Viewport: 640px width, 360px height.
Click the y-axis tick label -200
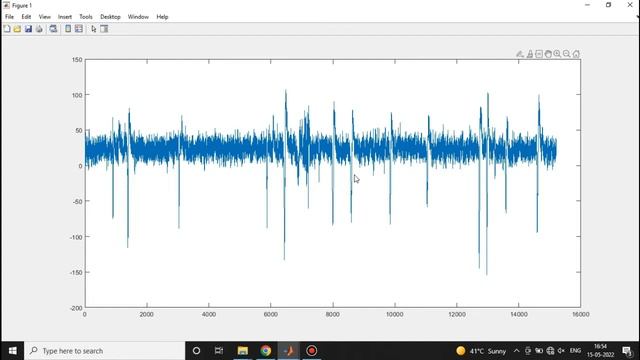click(76, 308)
